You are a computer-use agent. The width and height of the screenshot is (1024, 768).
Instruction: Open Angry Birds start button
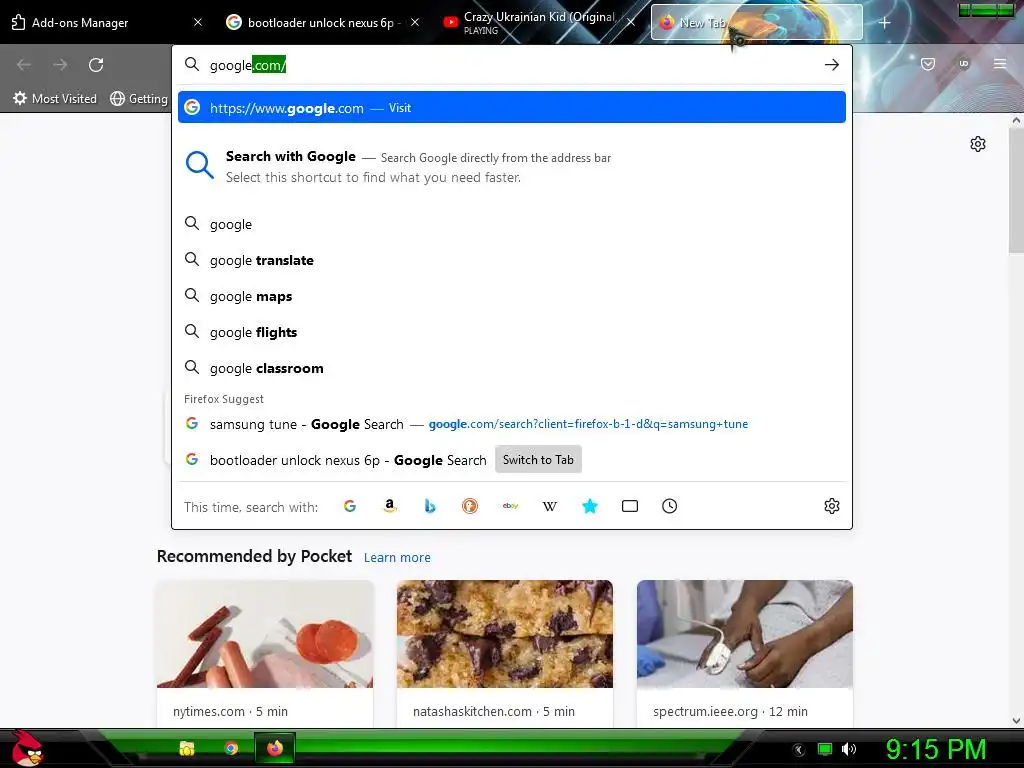click(x=26, y=748)
